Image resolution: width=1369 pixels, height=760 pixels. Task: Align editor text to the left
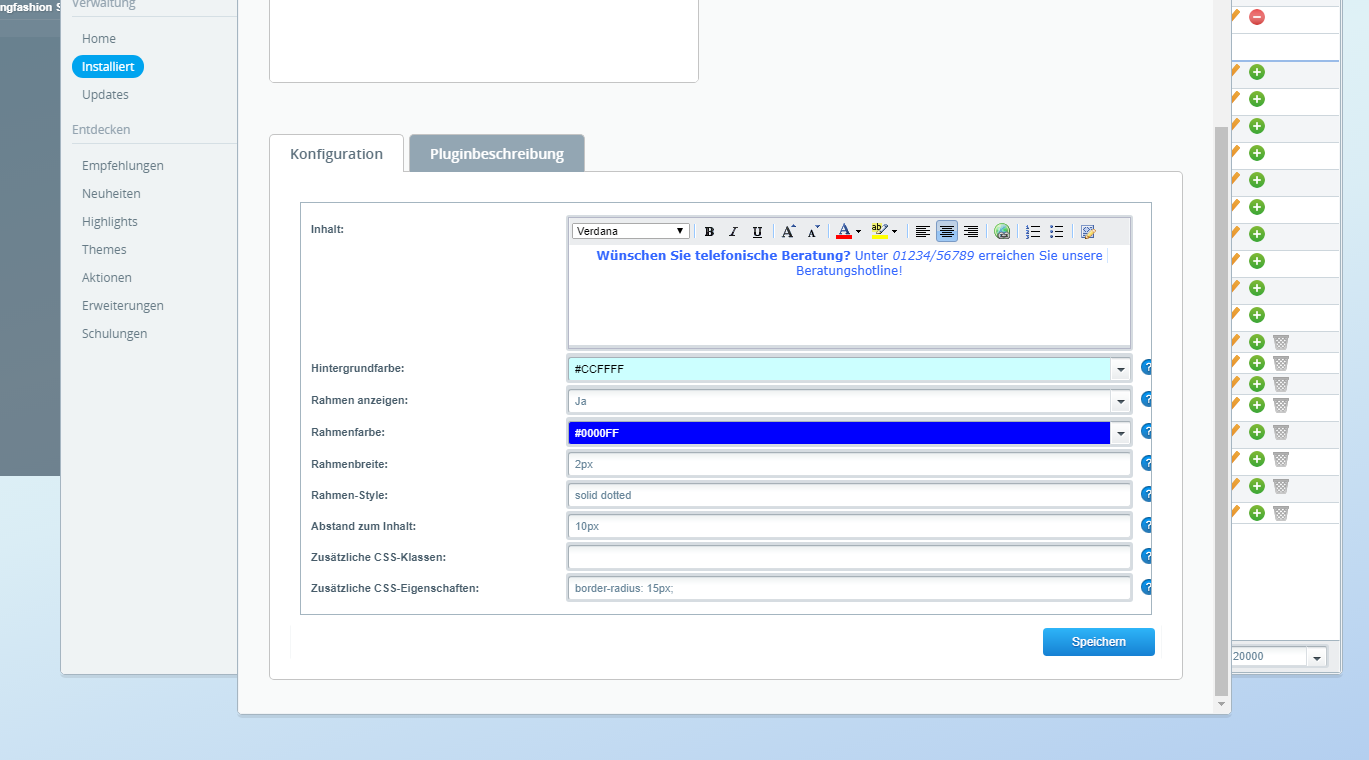923,232
